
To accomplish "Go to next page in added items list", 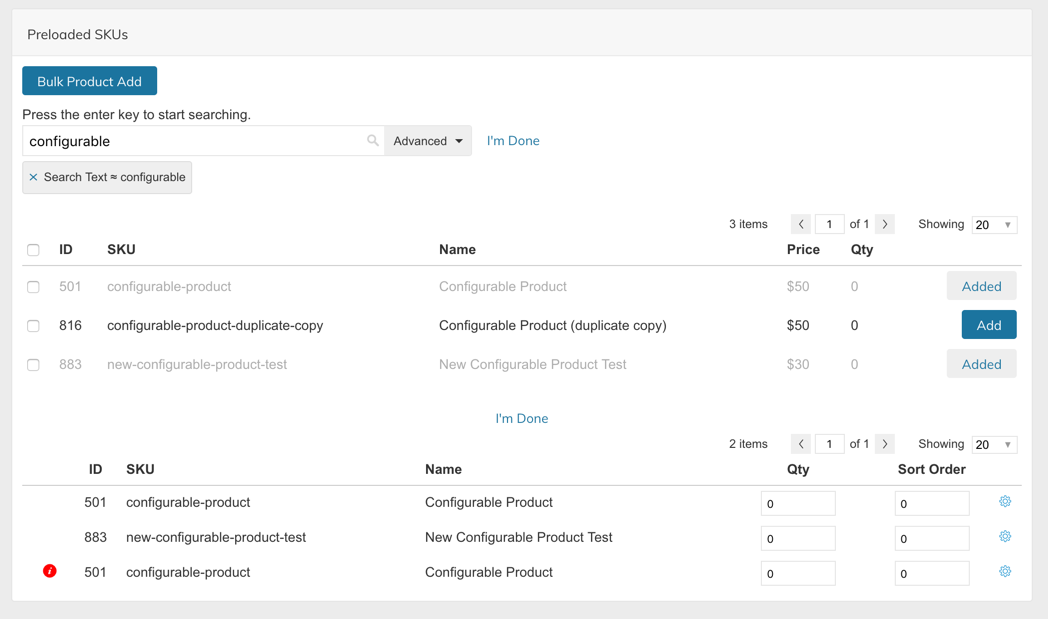I will point(885,444).
